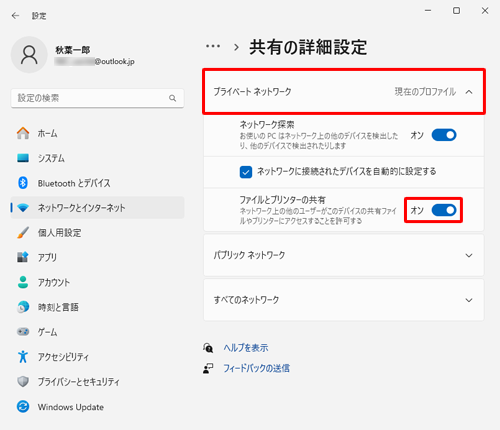The image size is (500, 430).
Task: Expand the すべてのネットワーク section
Action: point(344,300)
